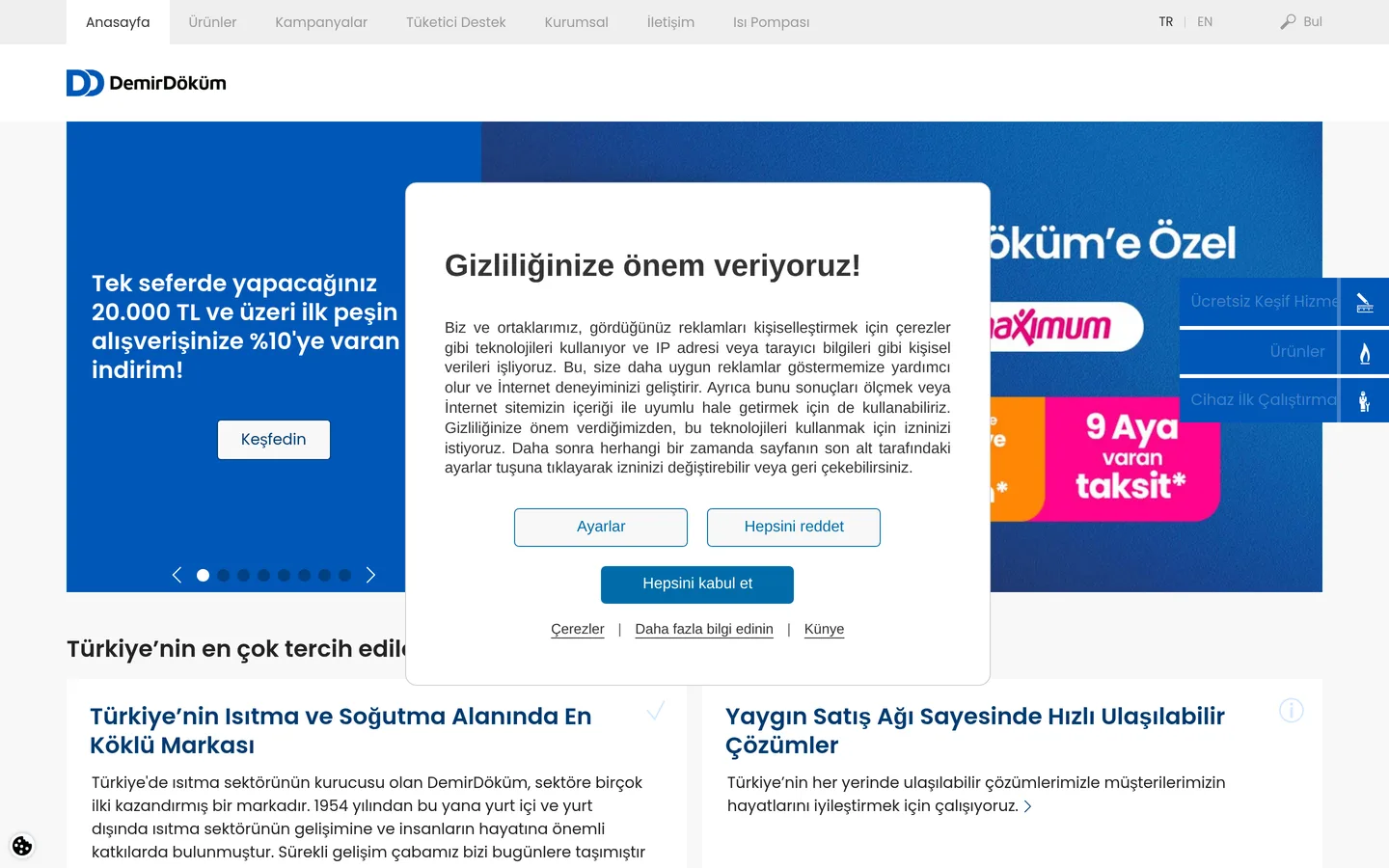Click the Hepsini reddet button
The image size is (1389, 868).
[794, 528]
